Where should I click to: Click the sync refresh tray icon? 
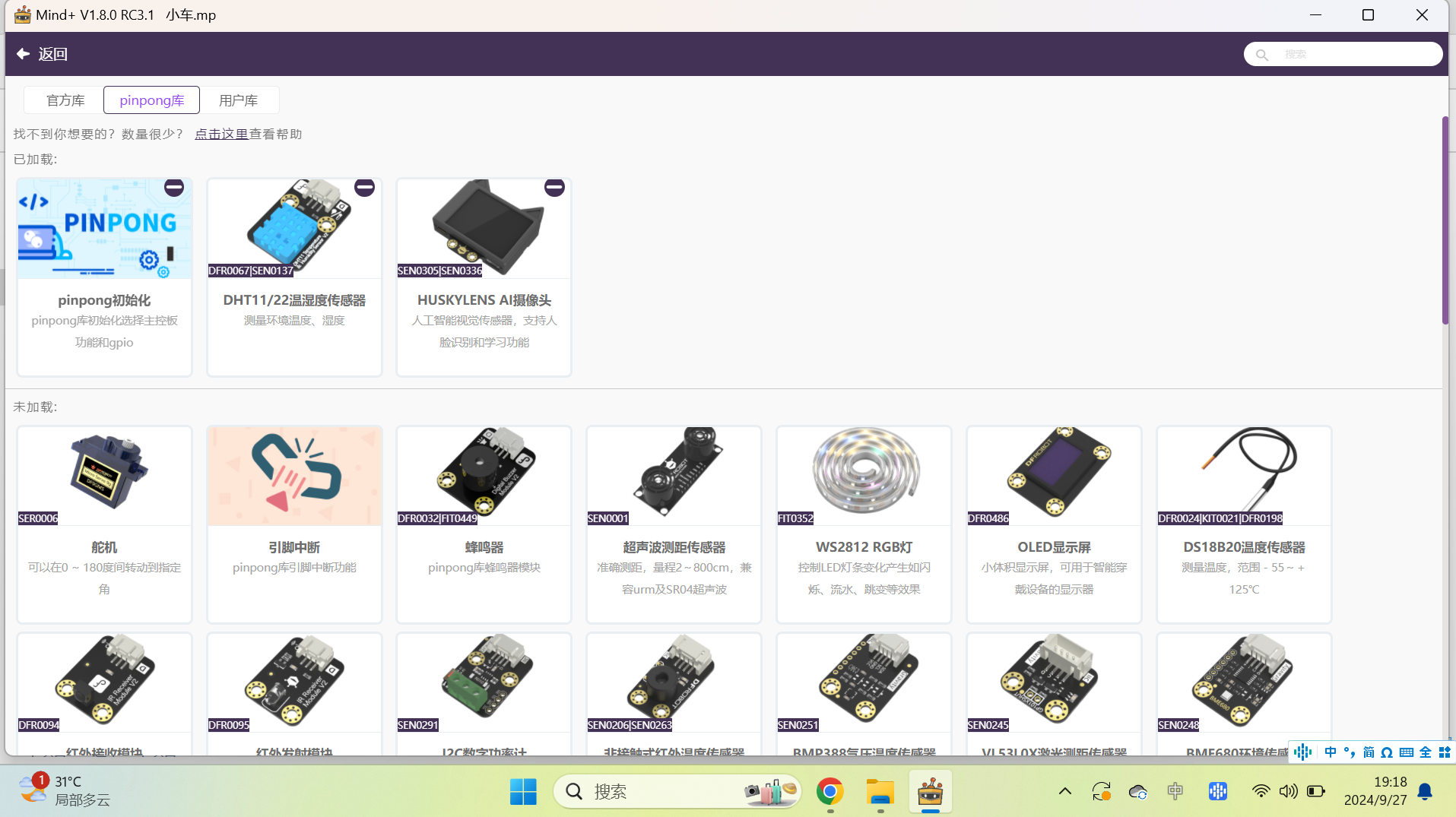pos(1102,792)
